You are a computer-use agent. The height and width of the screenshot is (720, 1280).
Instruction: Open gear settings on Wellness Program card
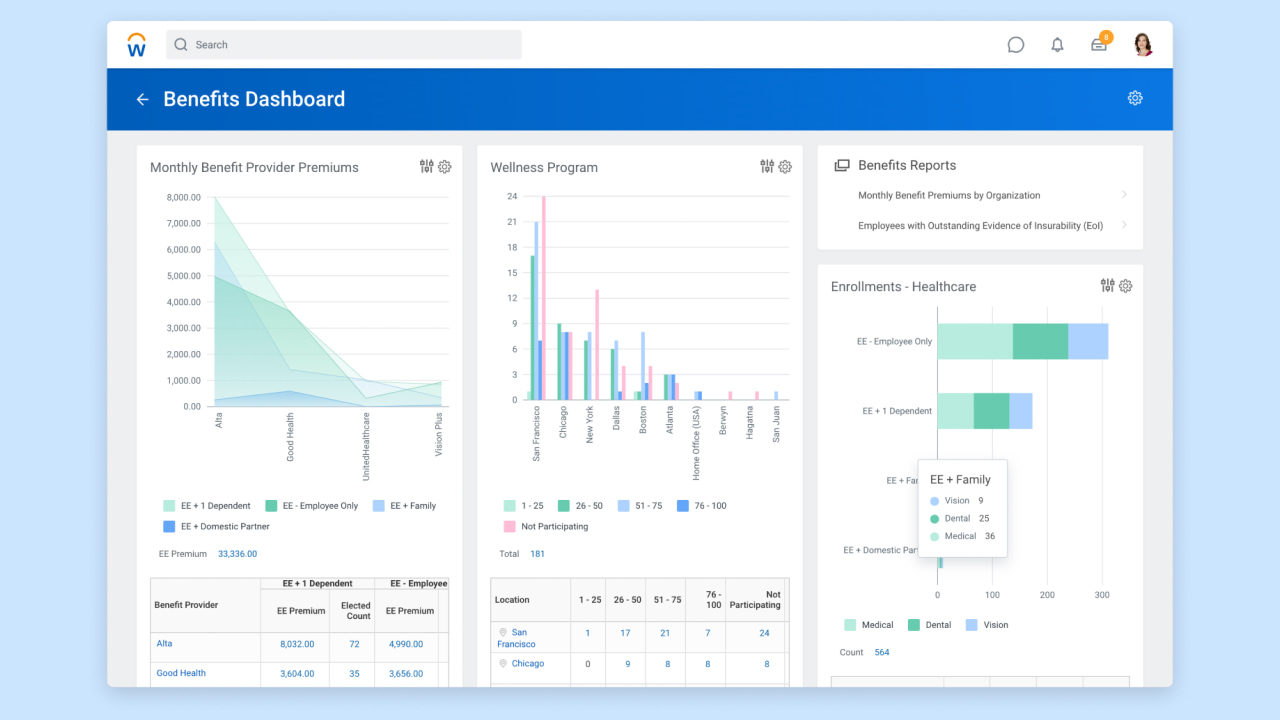[785, 167]
